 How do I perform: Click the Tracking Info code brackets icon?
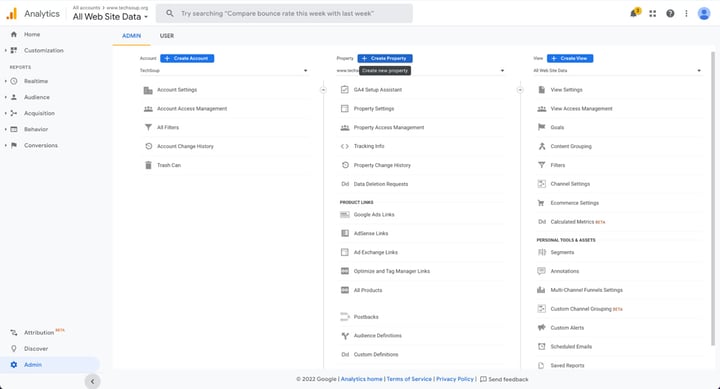(x=344, y=146)
